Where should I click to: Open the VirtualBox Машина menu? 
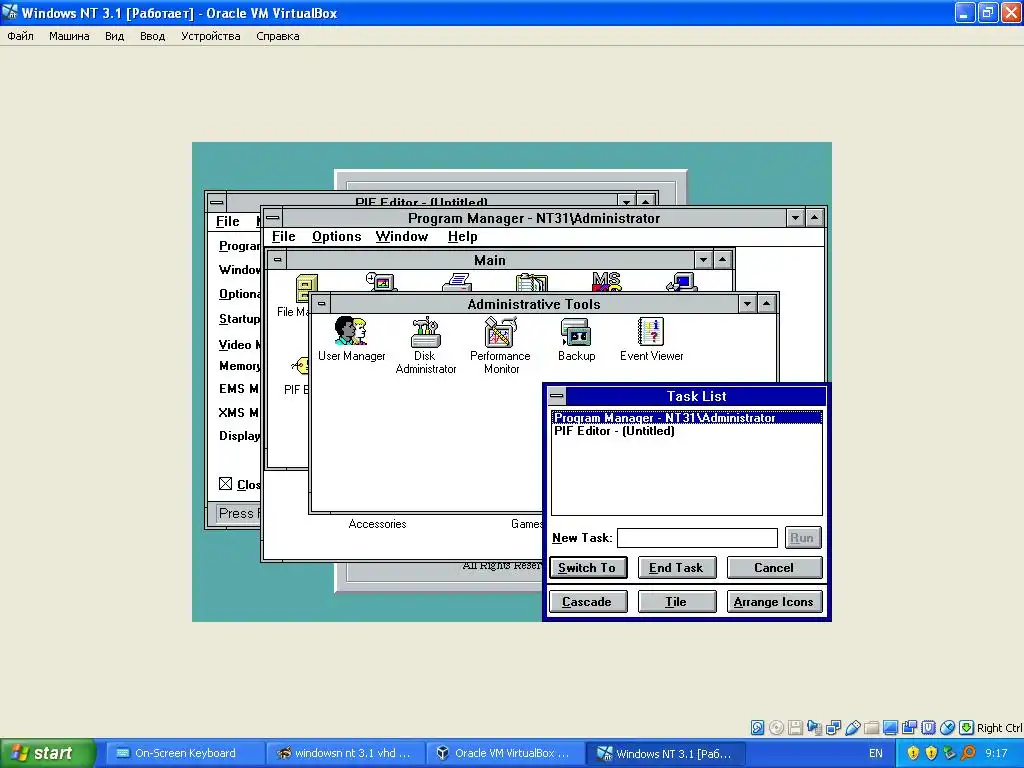point(69,36)
